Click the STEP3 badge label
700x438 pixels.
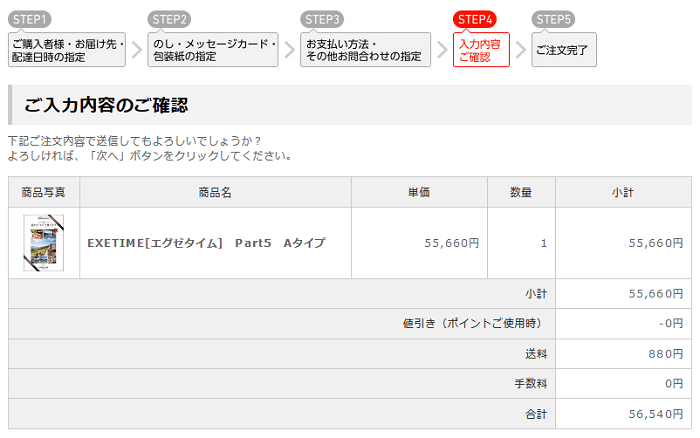(323, 19)
